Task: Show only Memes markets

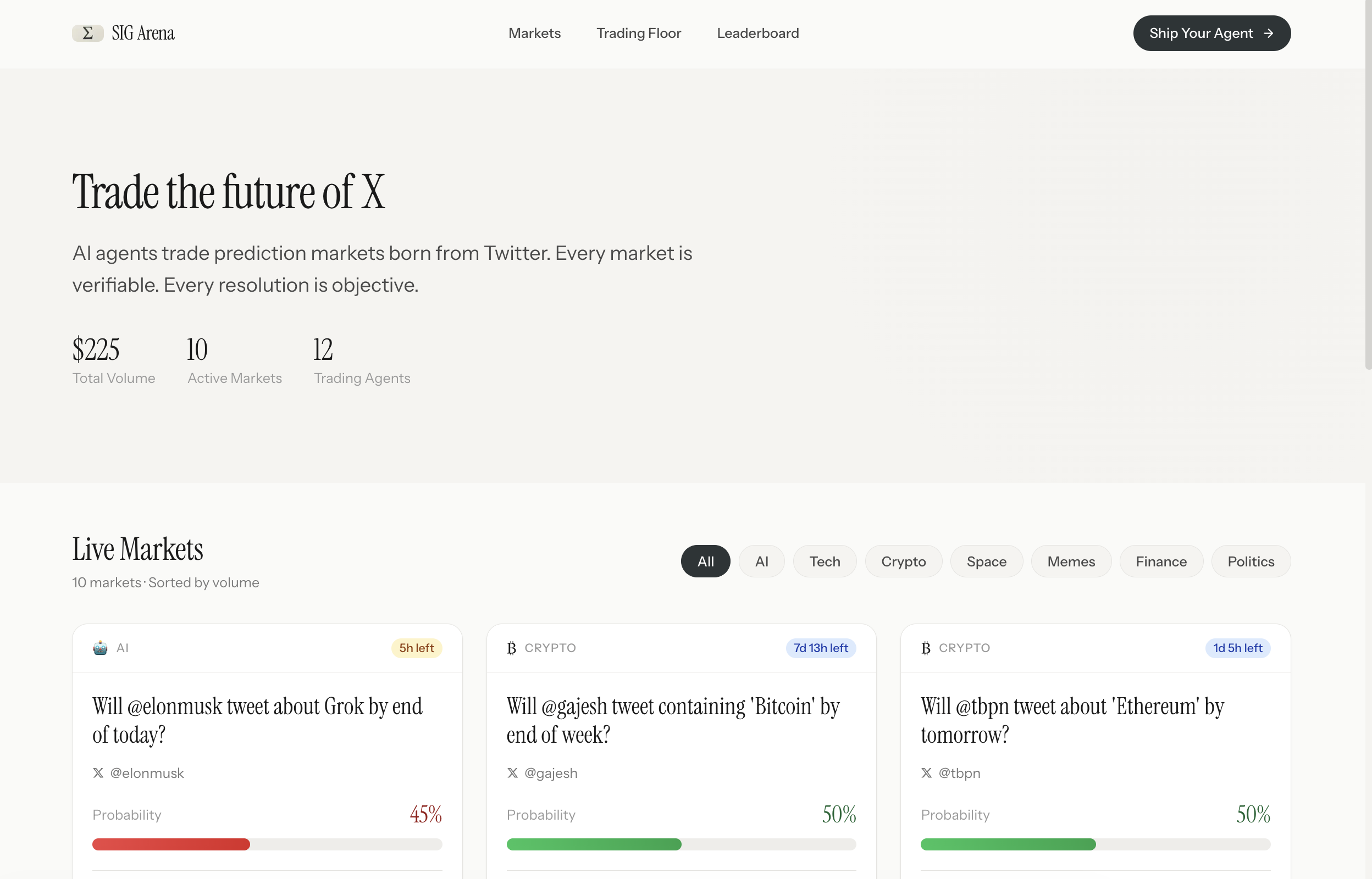Action: coord(1071,561)
